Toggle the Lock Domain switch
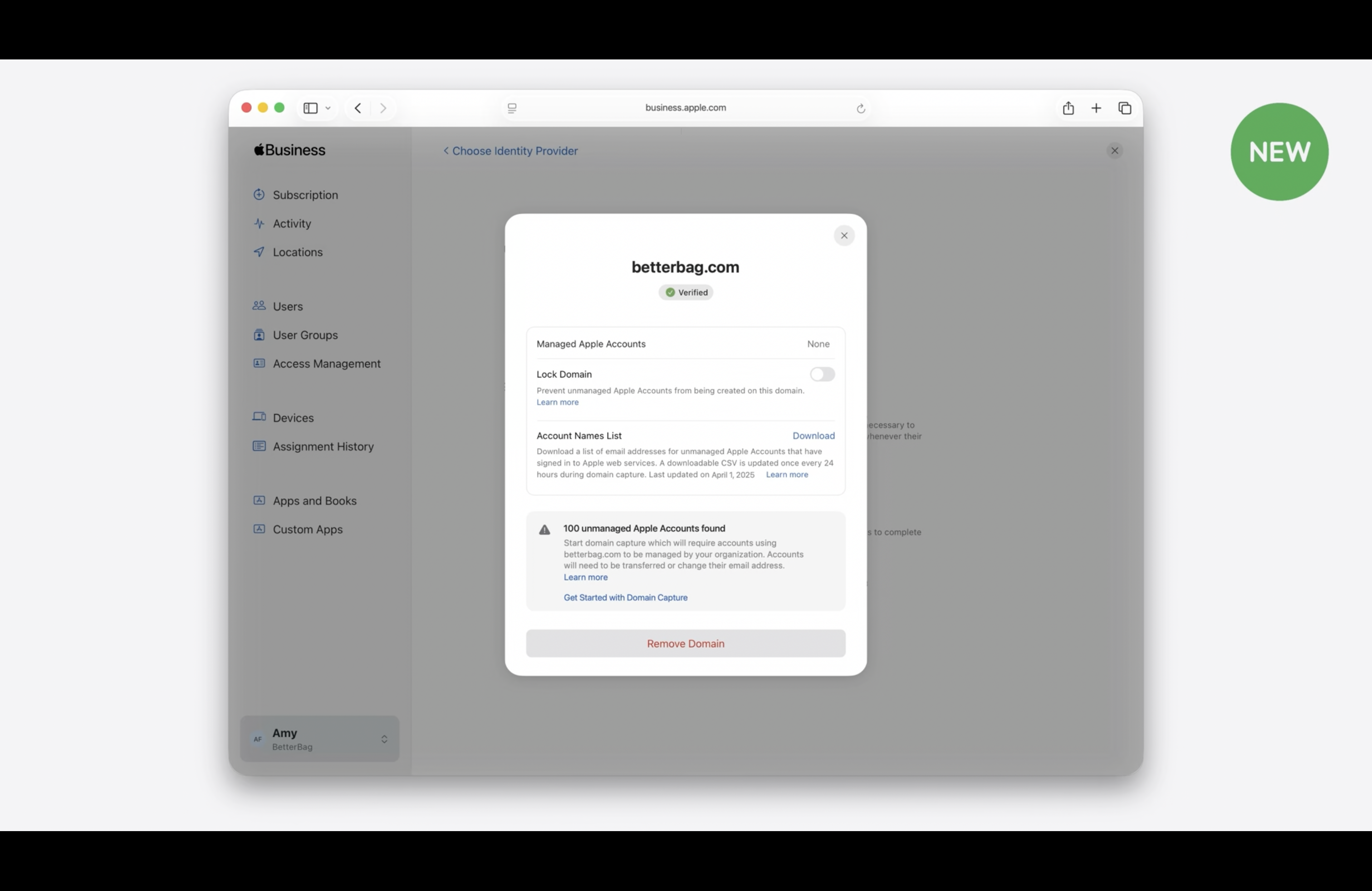This screenshot has height=891, width=1372. tap(822, 374)
